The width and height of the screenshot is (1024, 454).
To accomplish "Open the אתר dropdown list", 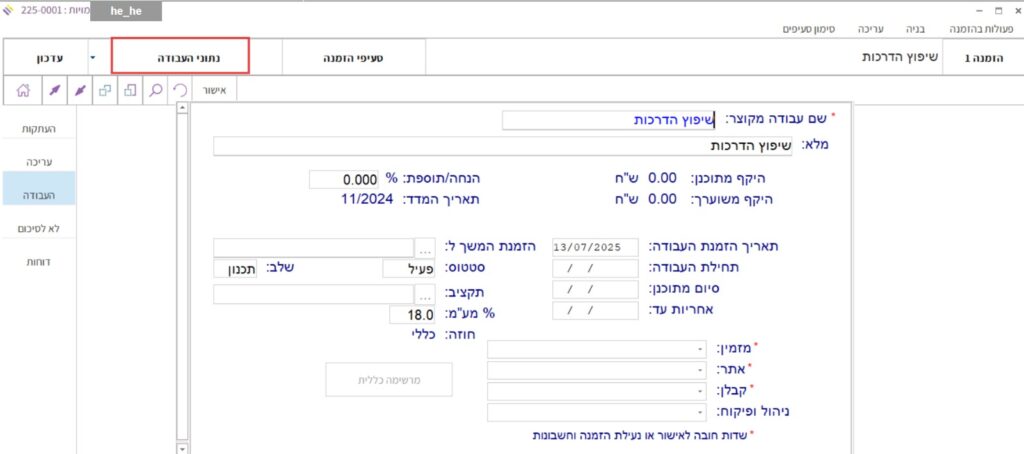I will click(x=699, y=370).
